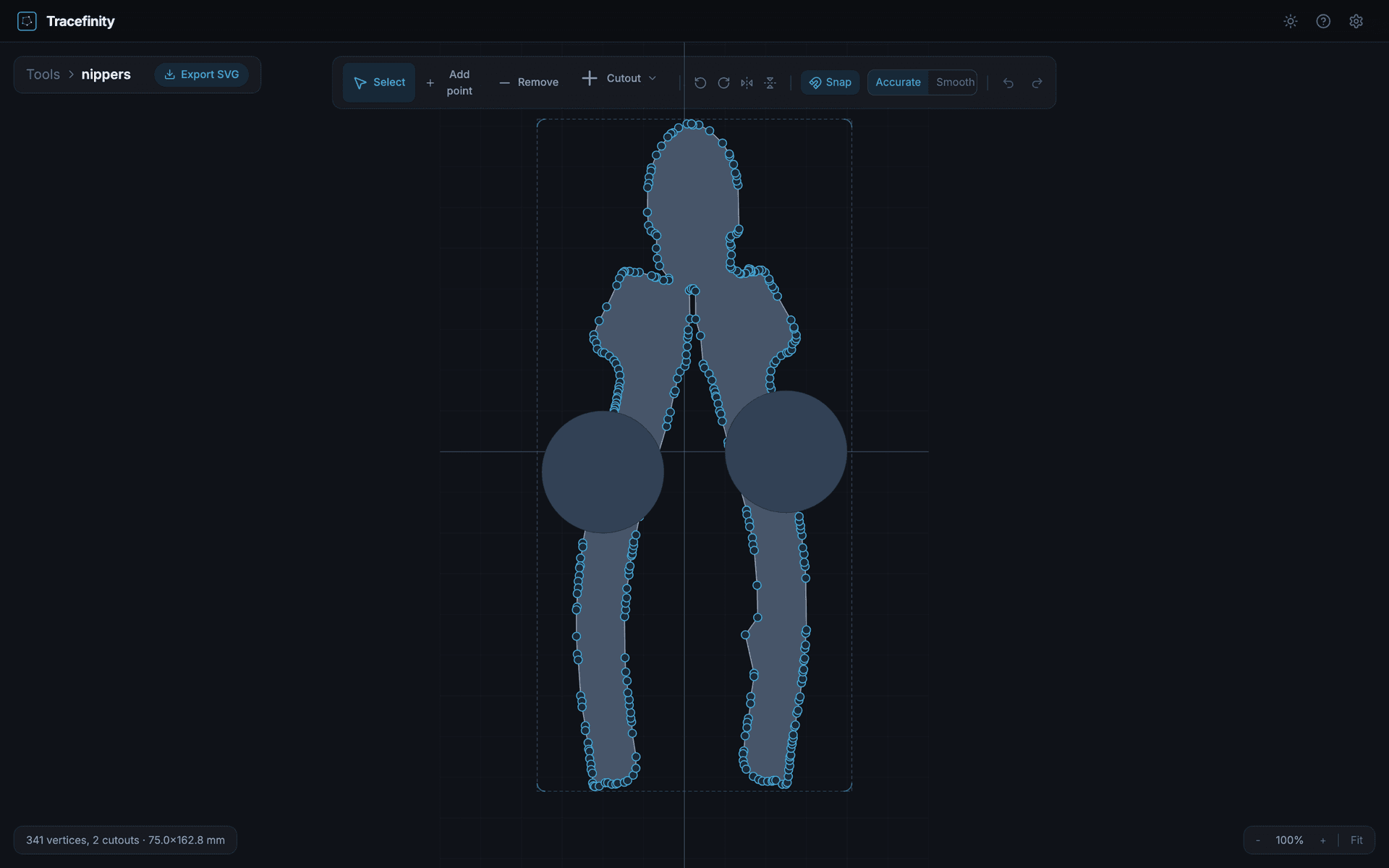
Task: Click the Tracefinity logo icon
Action: tap(27, 21)
